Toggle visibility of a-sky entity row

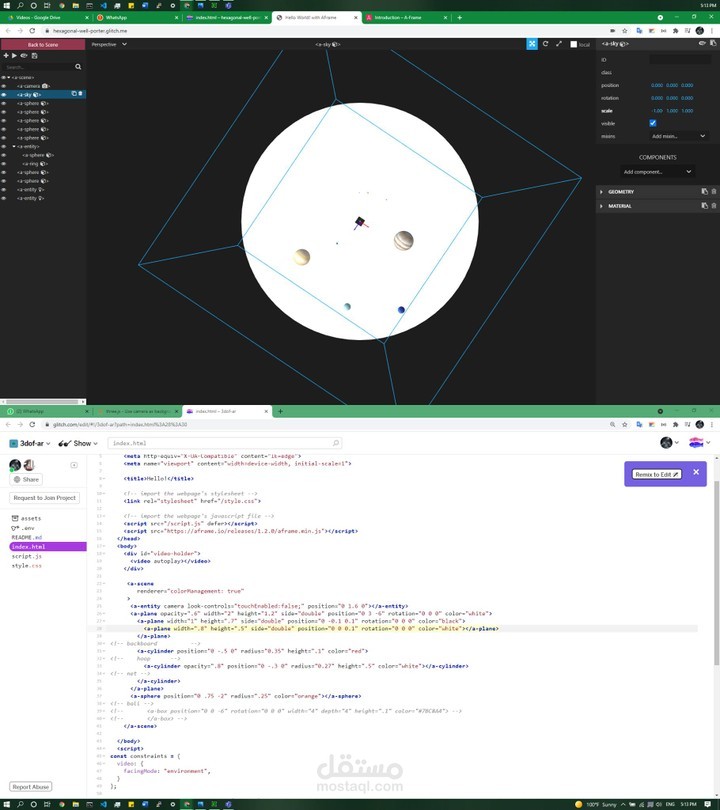tap(4, 95)
